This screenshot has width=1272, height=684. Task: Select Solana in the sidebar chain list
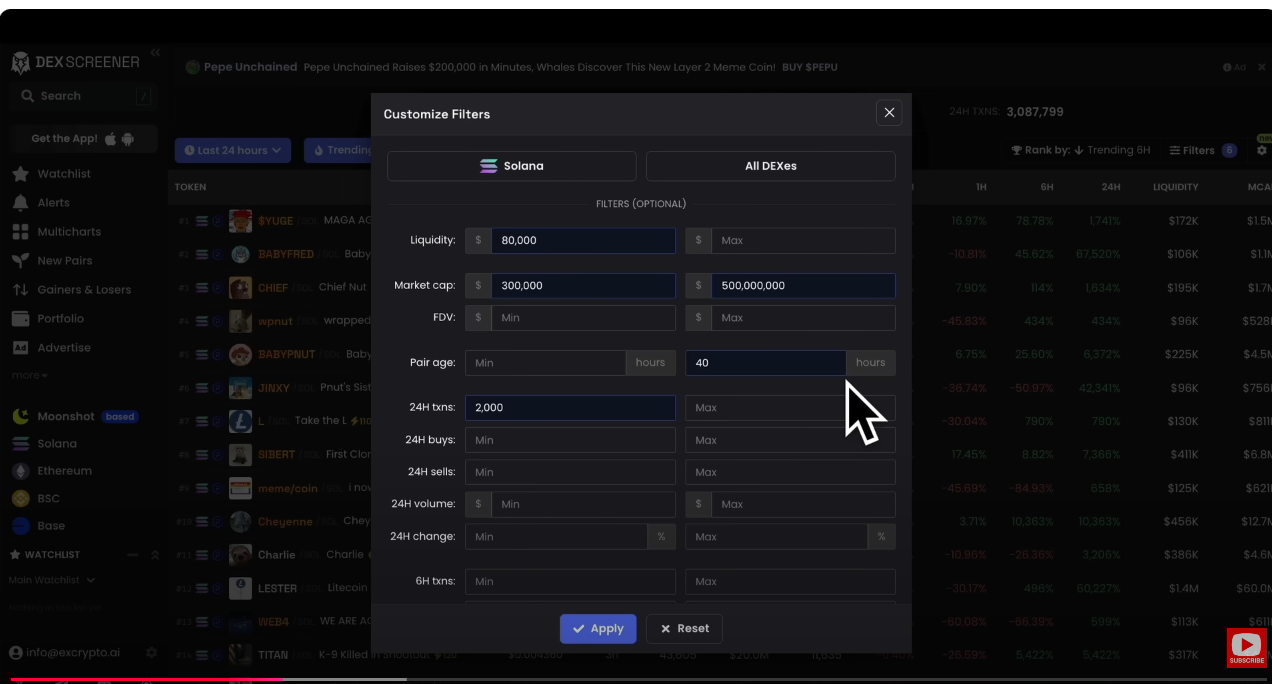coord(57,444)
